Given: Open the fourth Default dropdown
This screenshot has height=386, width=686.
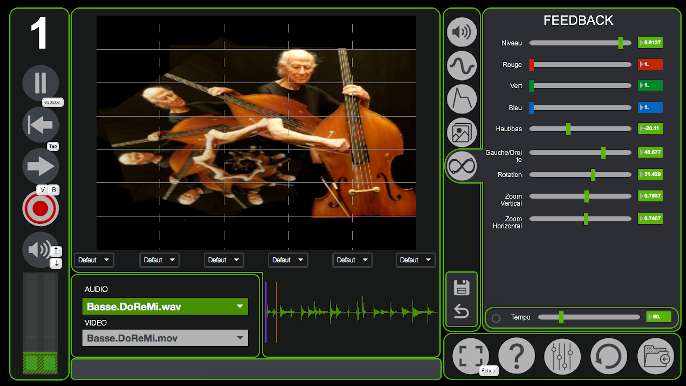Looking at the screenshot, I should 288,260.
